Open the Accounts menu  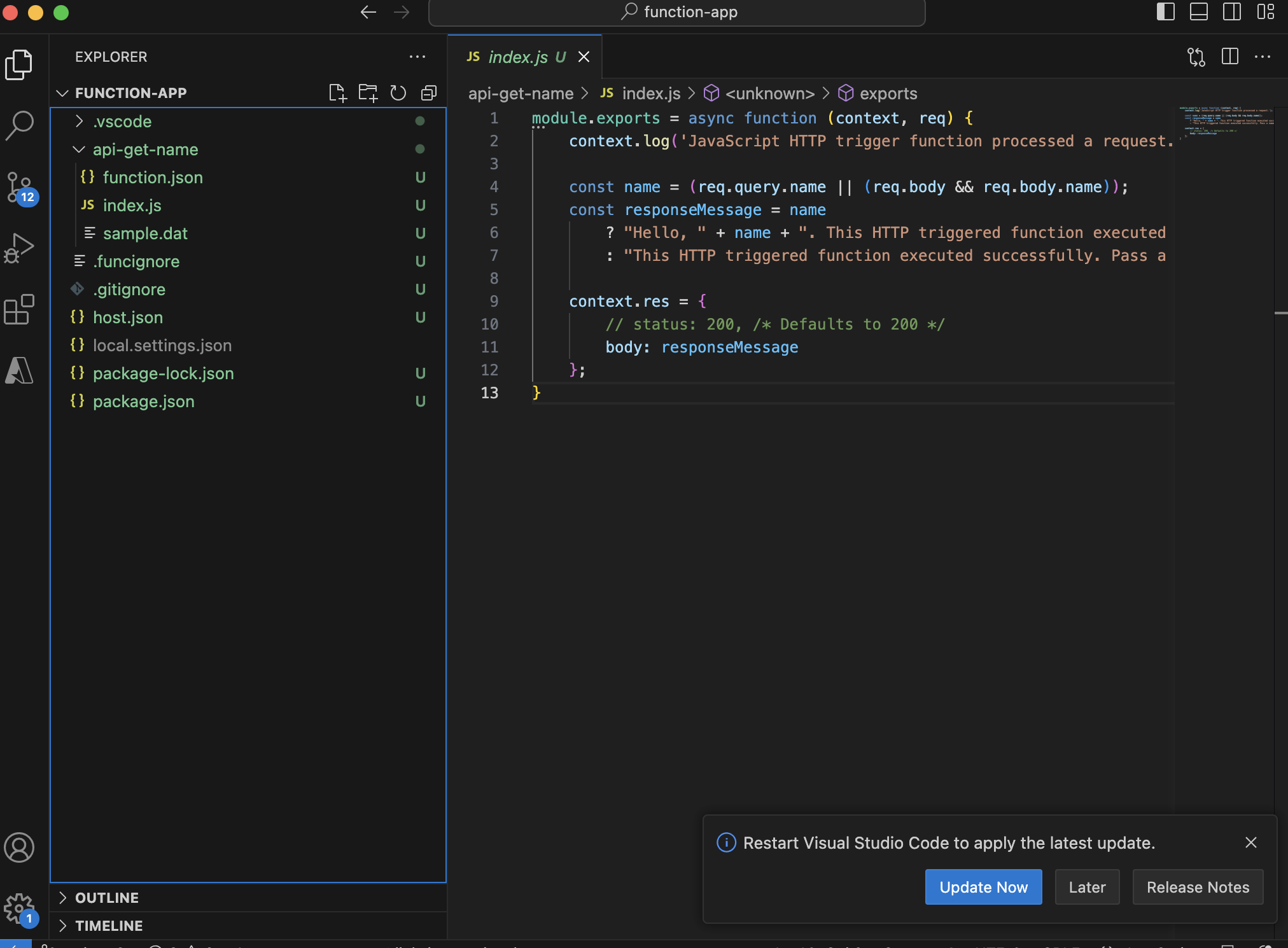tap(19, 847)
